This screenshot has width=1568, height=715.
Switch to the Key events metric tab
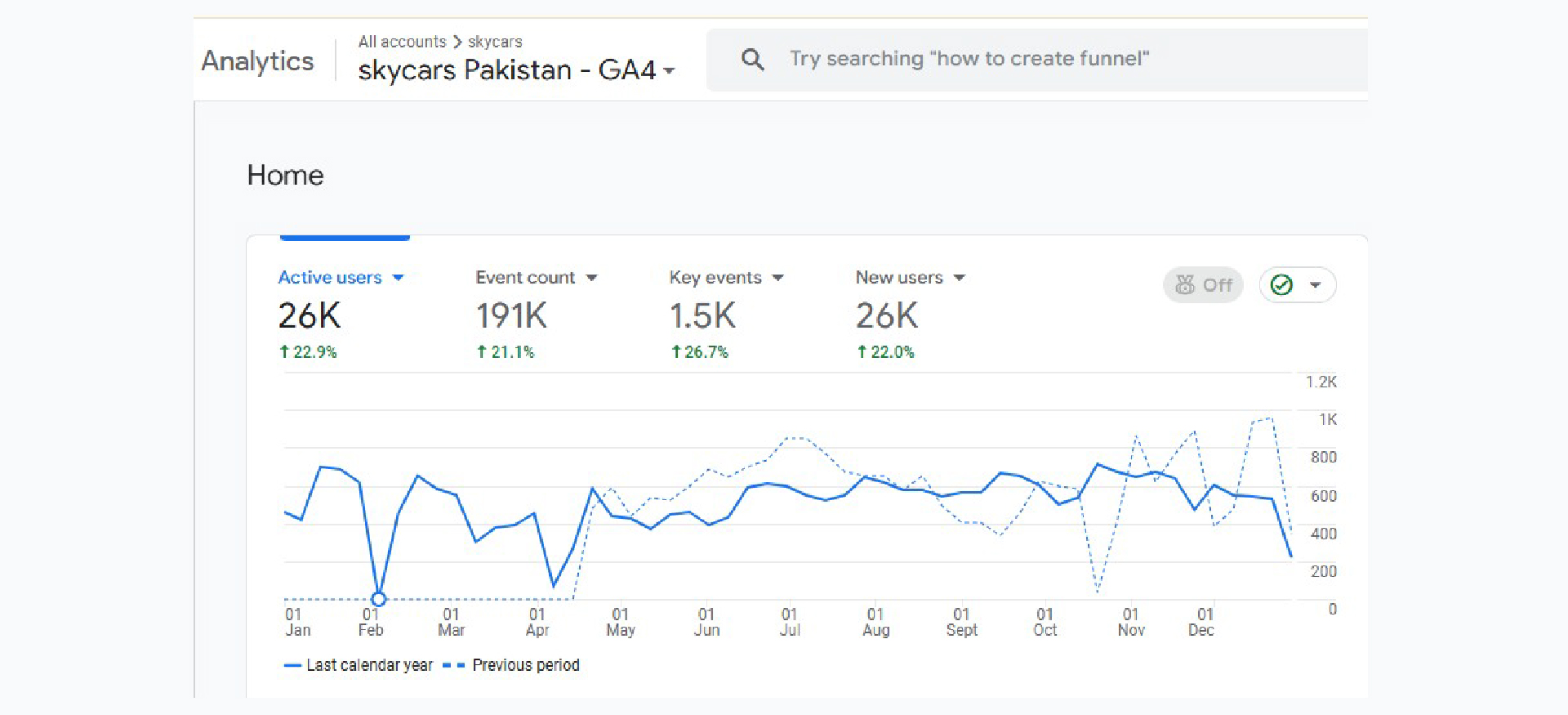pos(715,278)
